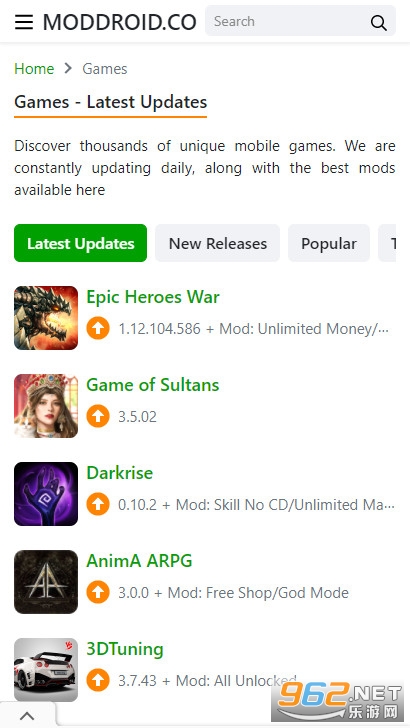Click the Darkrise purple hand icon
Viewport: 410px width, 728px height.
click(x=46, y=494)
